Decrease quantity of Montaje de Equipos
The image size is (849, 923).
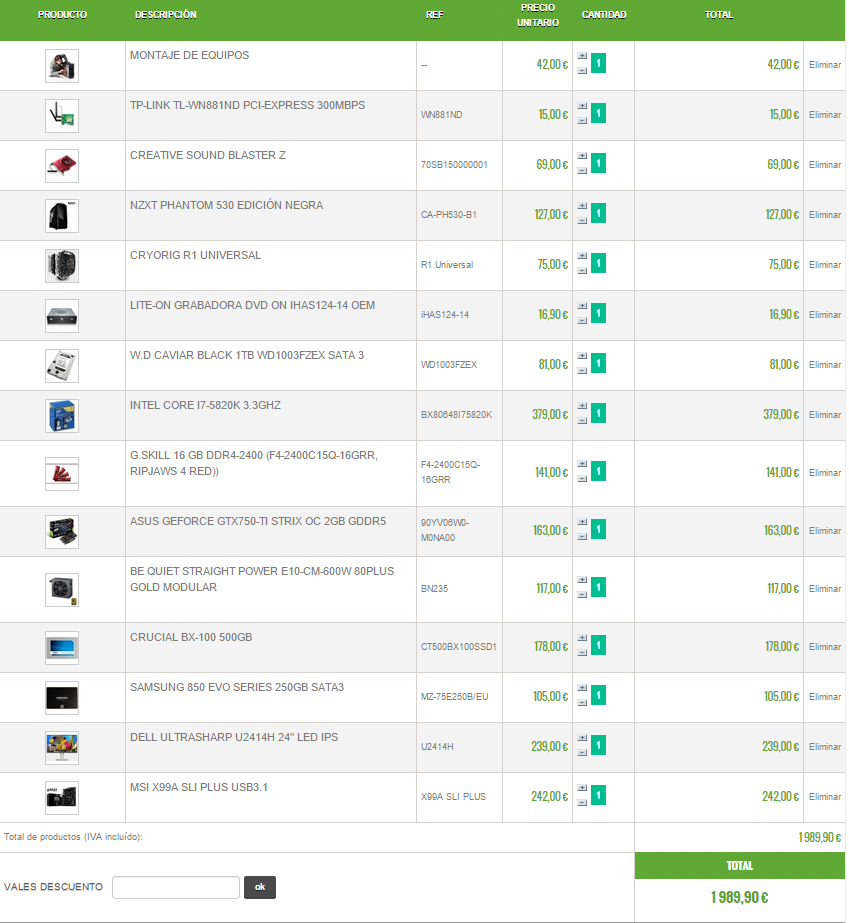click(582, 71)
